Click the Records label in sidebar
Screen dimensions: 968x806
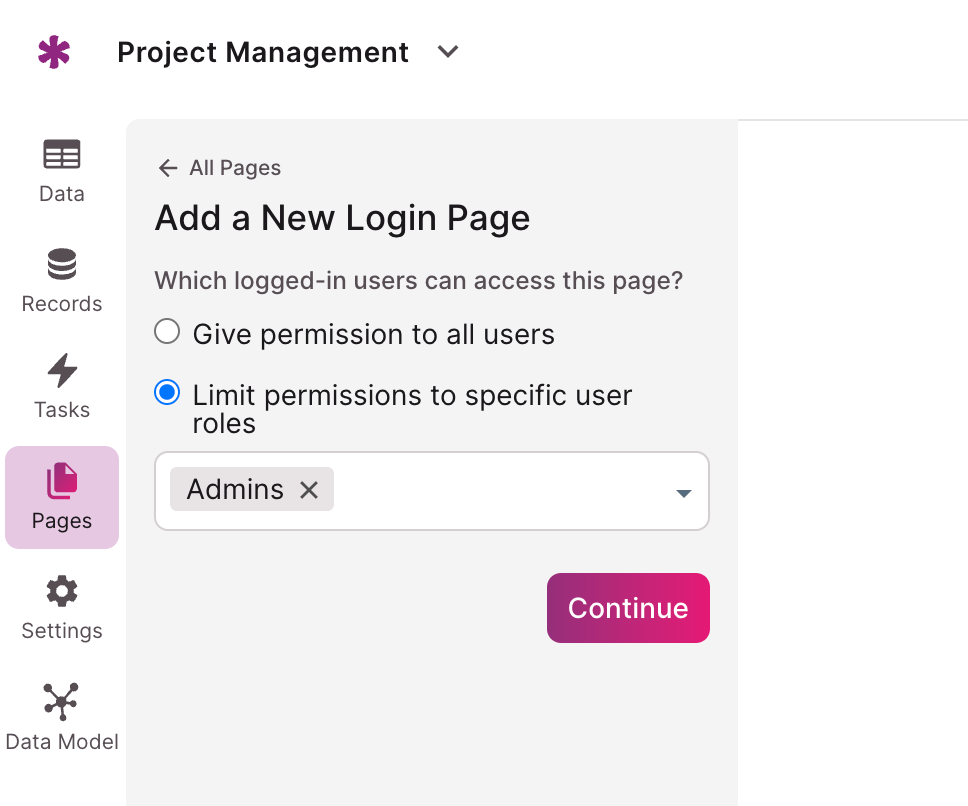(x=62, y=304)
